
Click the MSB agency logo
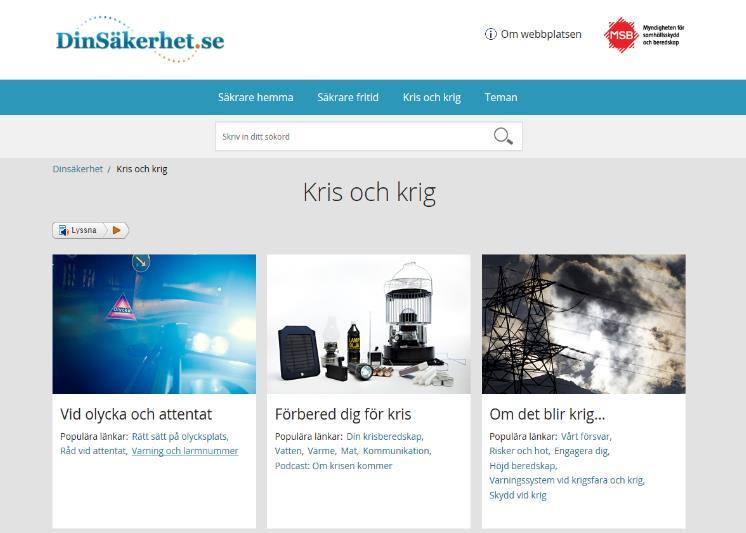click(644, 35)
